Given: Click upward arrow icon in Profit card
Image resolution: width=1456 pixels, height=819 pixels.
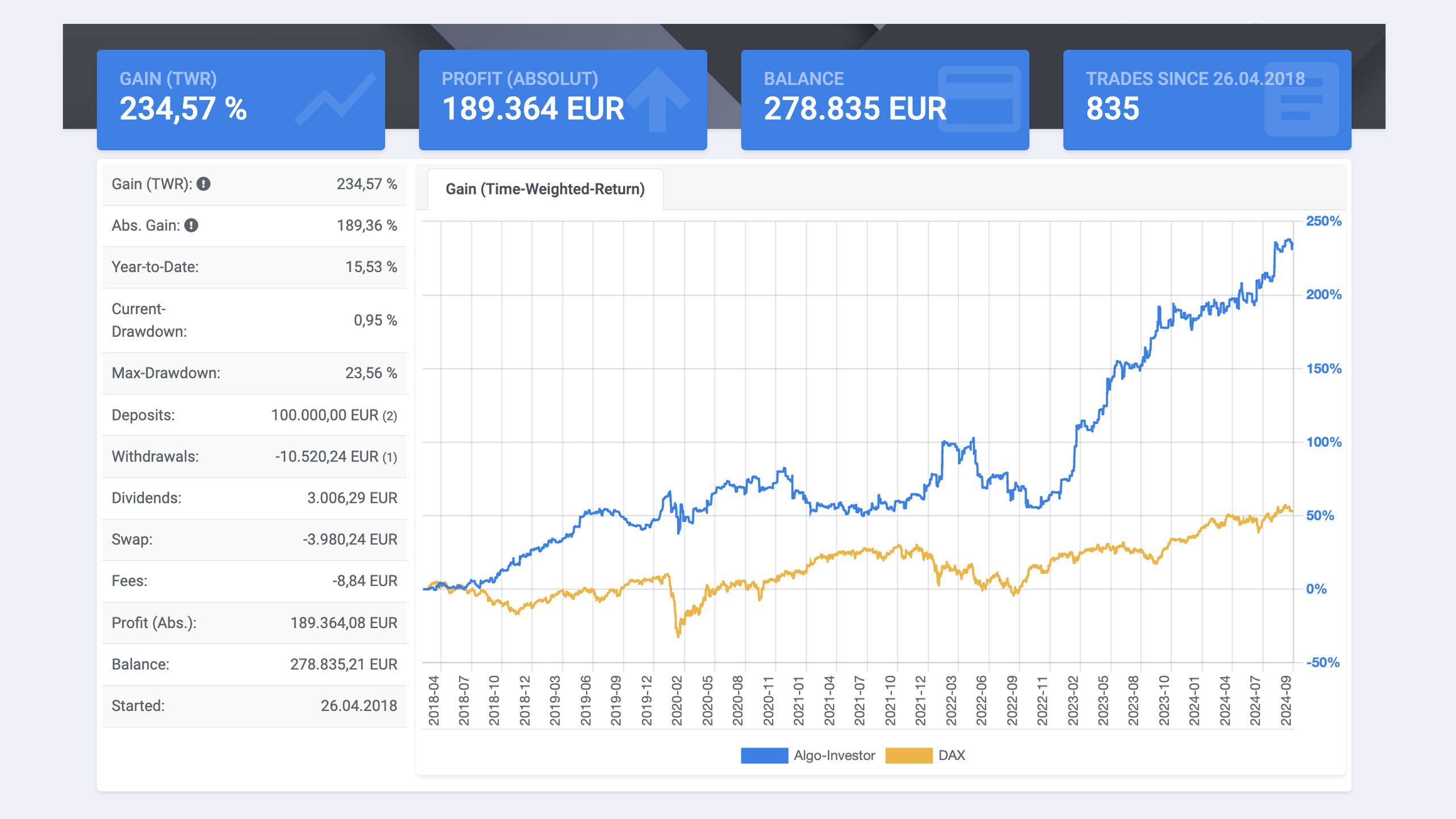Looking at the screenshot, I should click(658, 99).
